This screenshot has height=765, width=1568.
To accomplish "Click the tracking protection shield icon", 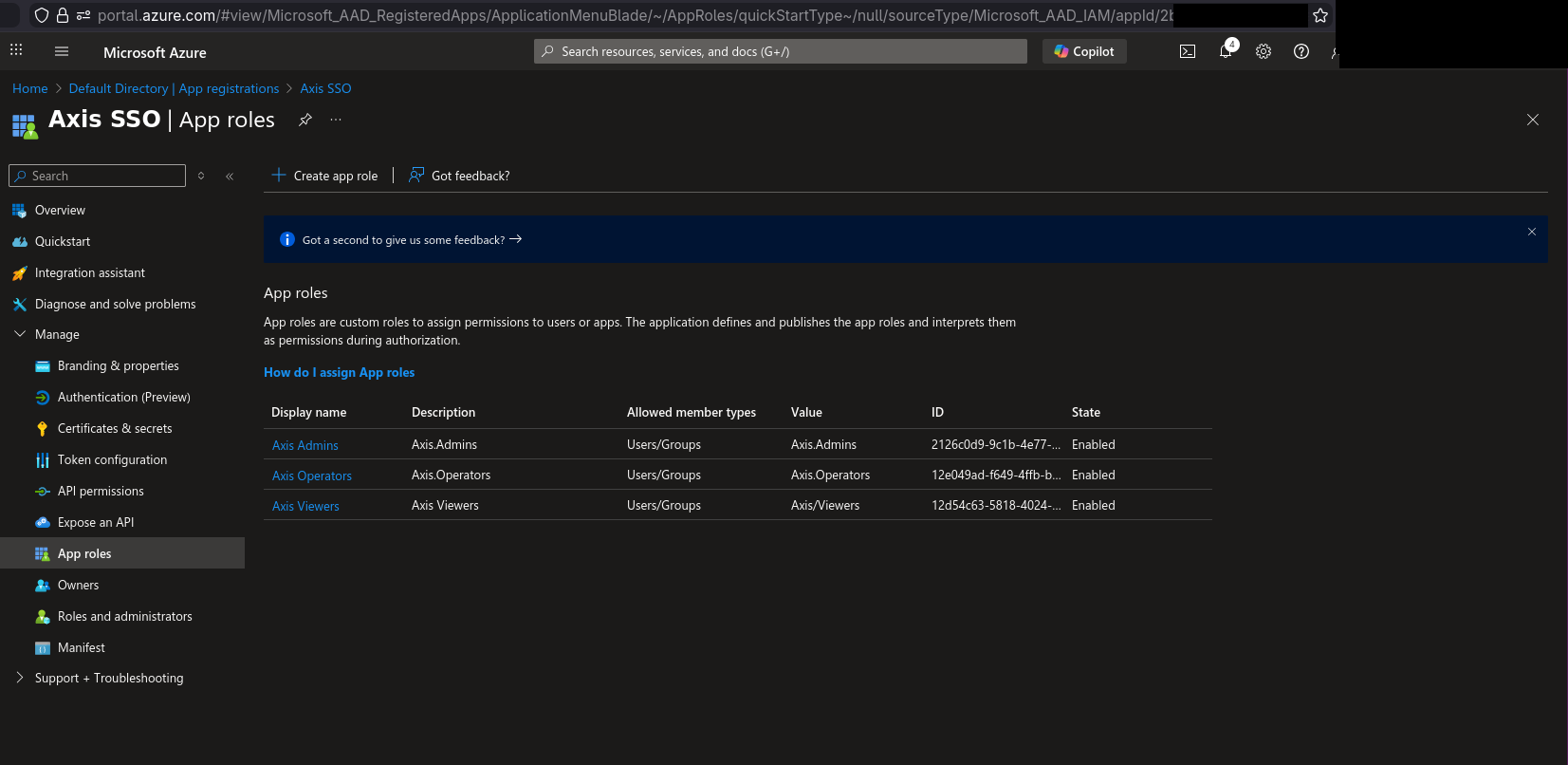I will point(42,15).
